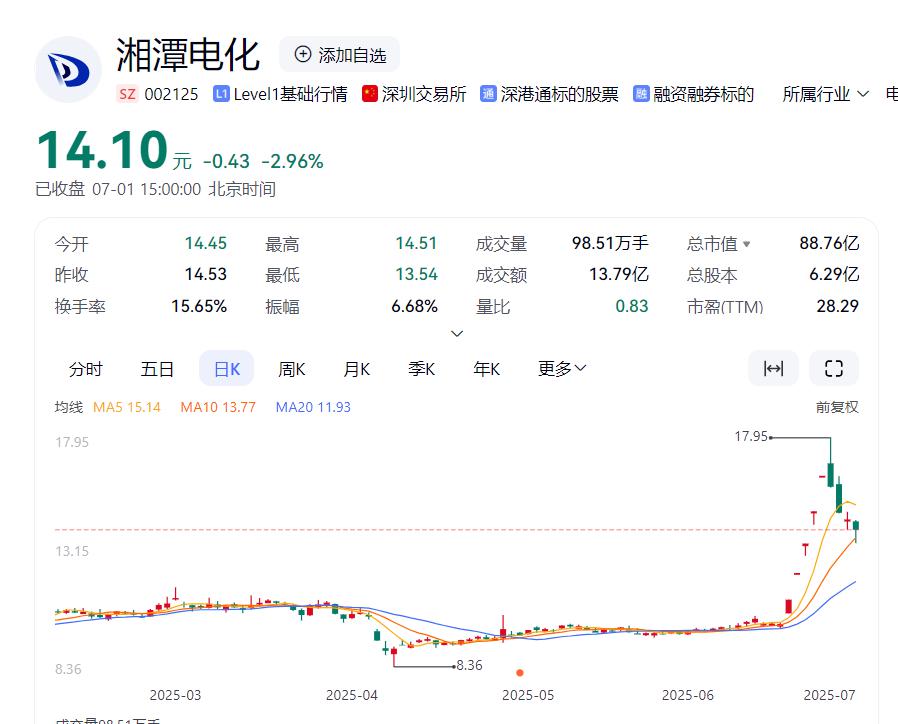Click the 通 深港通标的股票 icon
The width and height of the screenshot is (898, 724).
489,94
